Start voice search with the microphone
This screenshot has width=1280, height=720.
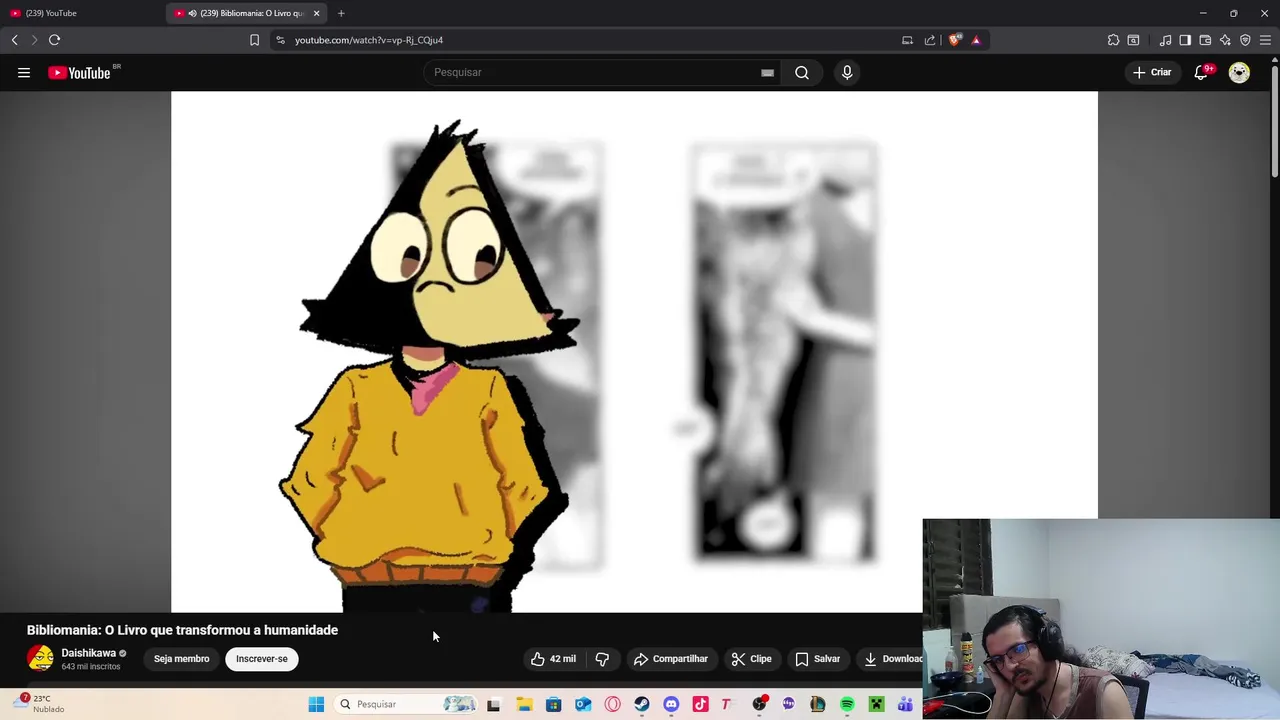click(x=847, y=72)
